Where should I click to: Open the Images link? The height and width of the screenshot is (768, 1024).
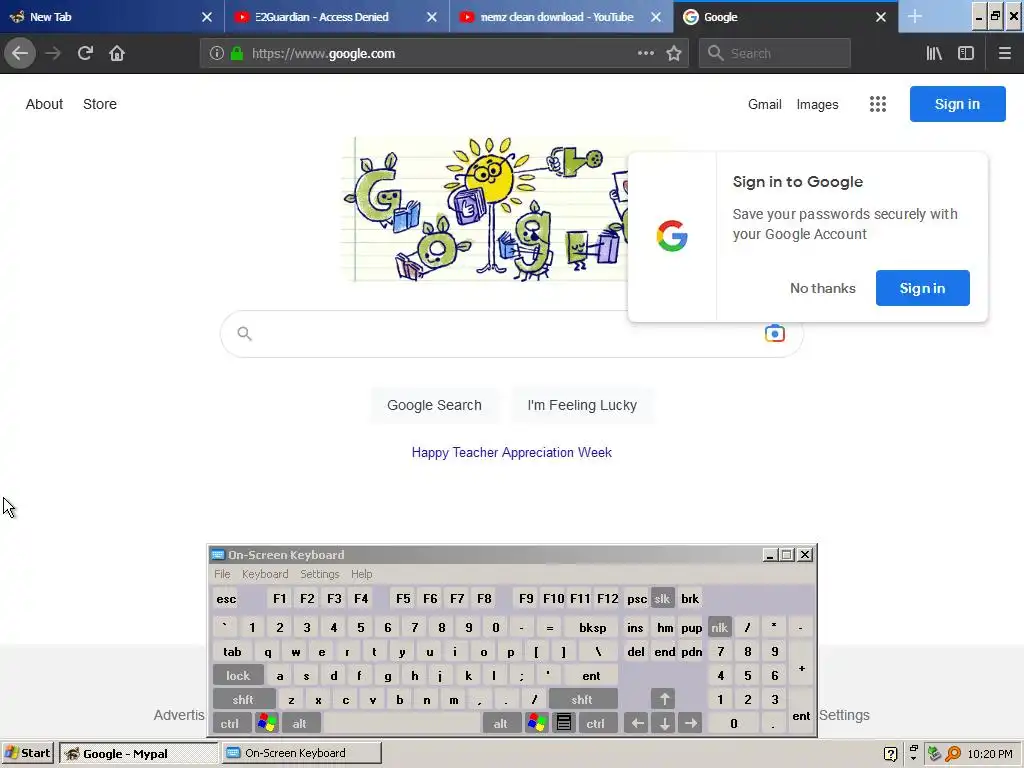[x=817, y=104]
